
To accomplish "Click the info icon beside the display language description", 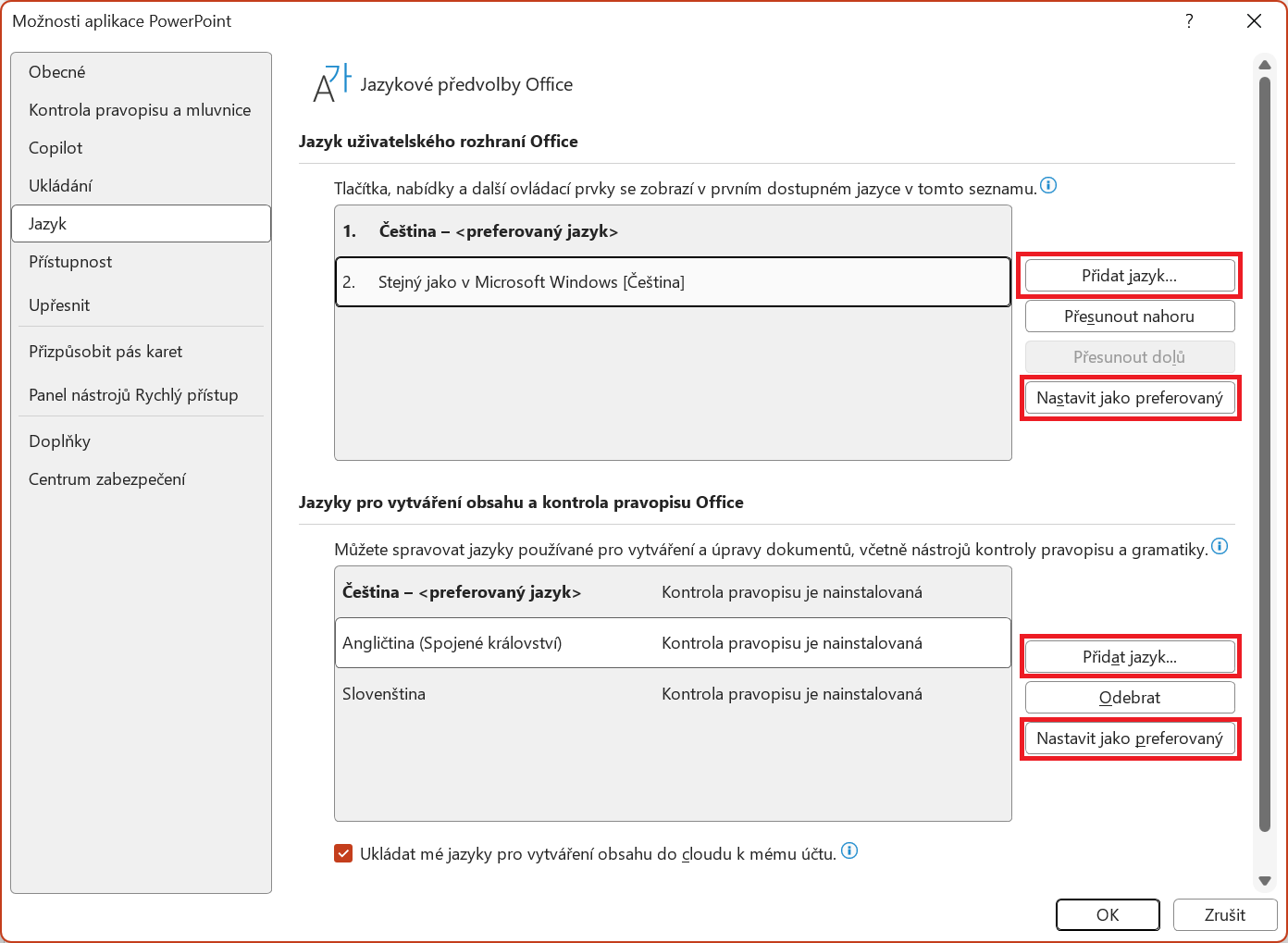I will tap(1048, 185).
